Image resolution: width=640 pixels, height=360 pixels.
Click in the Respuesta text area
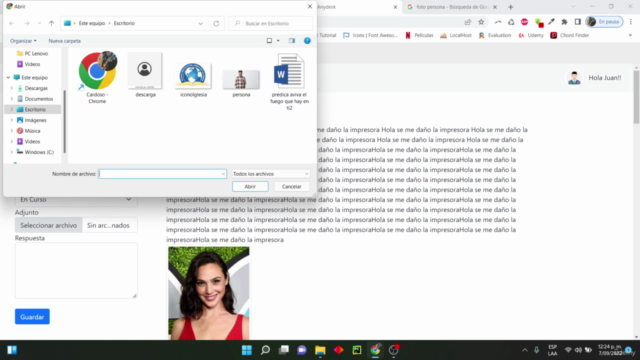(x=76, y=271)
